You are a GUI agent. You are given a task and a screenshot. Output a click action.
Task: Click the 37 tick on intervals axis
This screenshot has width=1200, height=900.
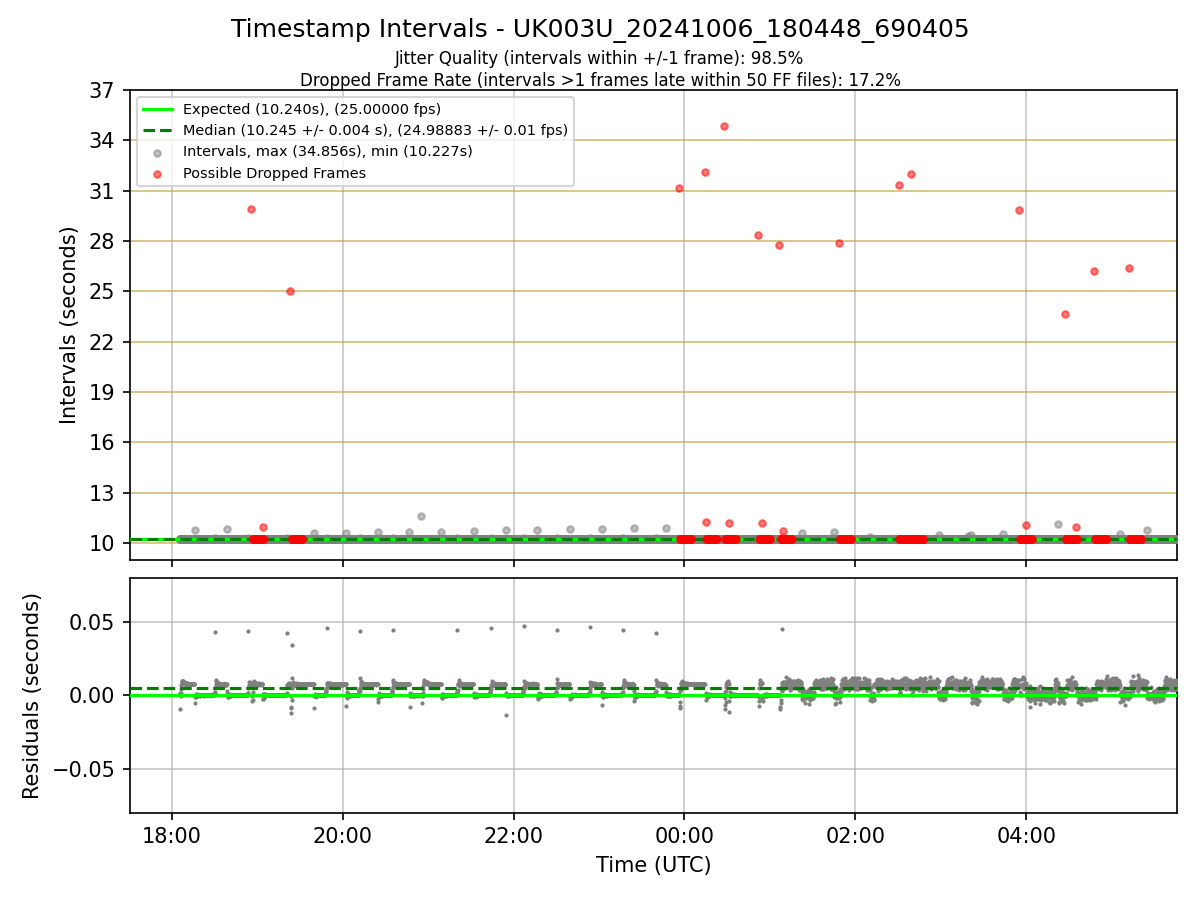tap(104, 90)
